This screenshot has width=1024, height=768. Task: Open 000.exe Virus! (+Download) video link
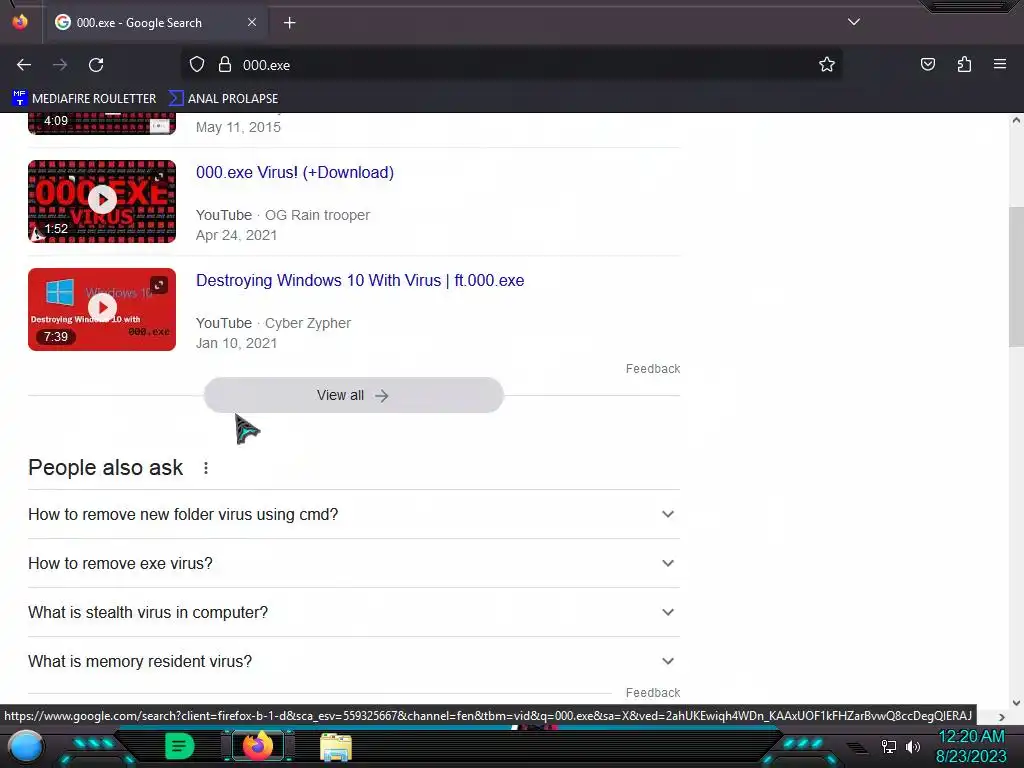tap(295, 172)
